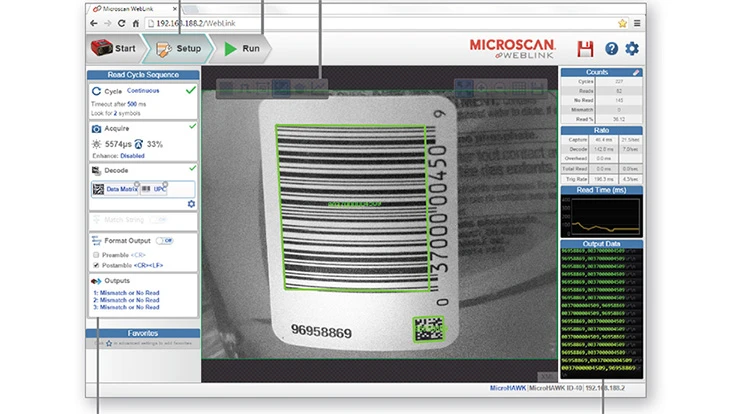Toggle the Format Output switch
Viewport: 736px width, 414px height.
pyautogui.click(x=165, y=241)
